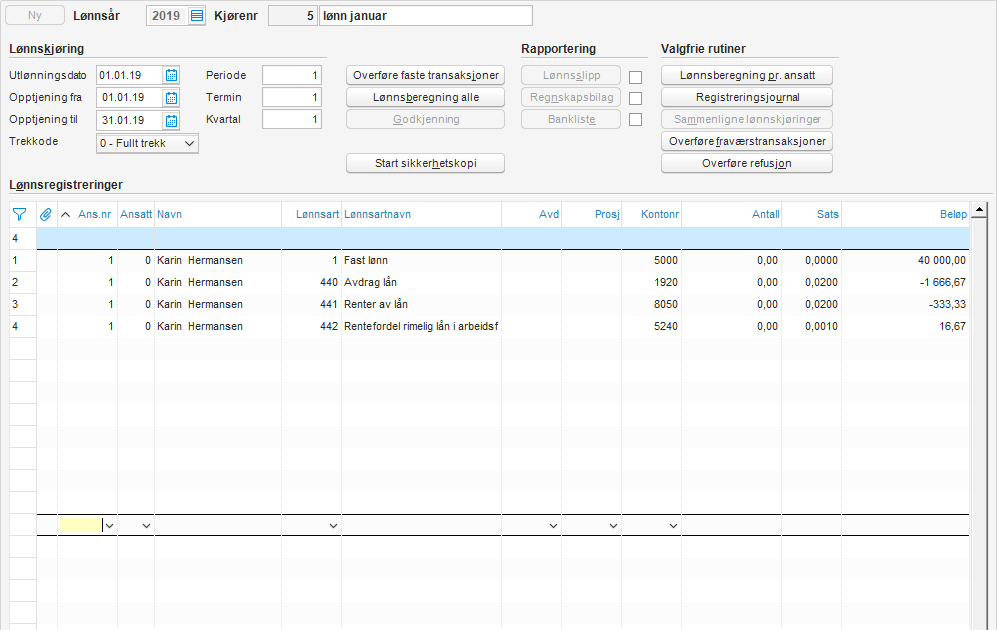
Task: Toggle the checkbox next to Lønnsslipp
Action: 635,76
